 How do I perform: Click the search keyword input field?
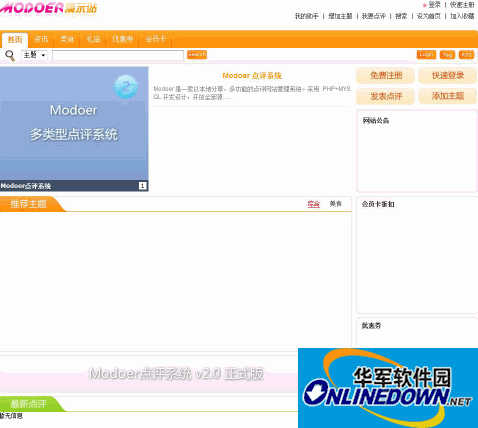pyautogui.click(x=118, y=55)
